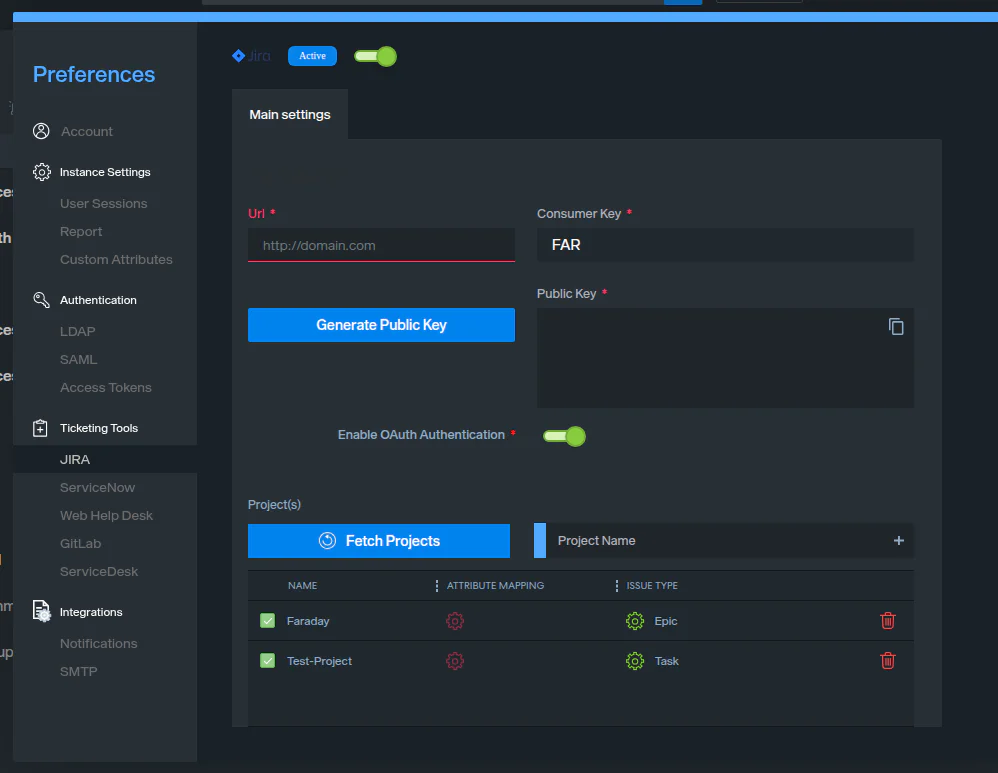Screen dimensions: 998x773
Task: Open issue type settings for Epic
Action: click(634, 621)
